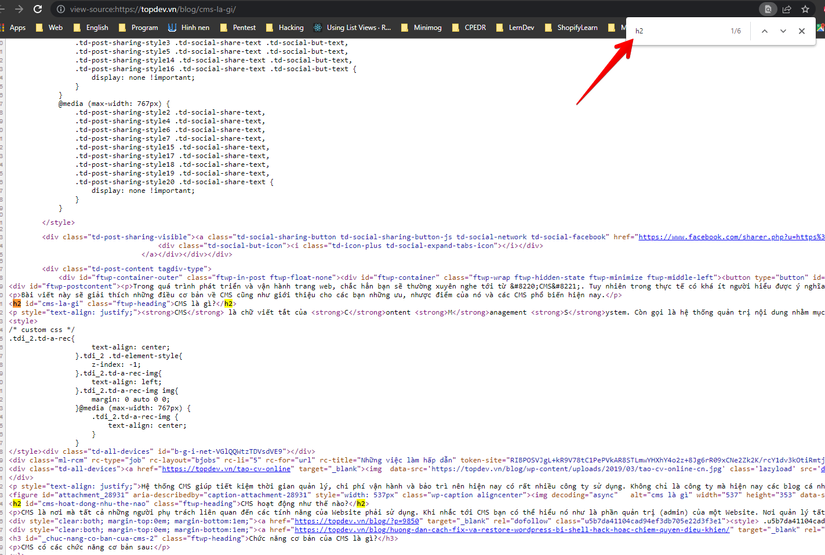The image size is (825, 555).
Task: Open the huong-dan-cach-fix-va-restore-wordpress link
Action: pos(512,530)
